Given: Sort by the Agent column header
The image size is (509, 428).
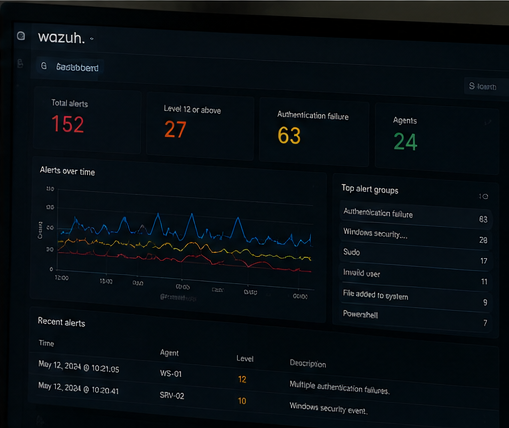Looking at the screenshot, I should [x=169, y=353].
